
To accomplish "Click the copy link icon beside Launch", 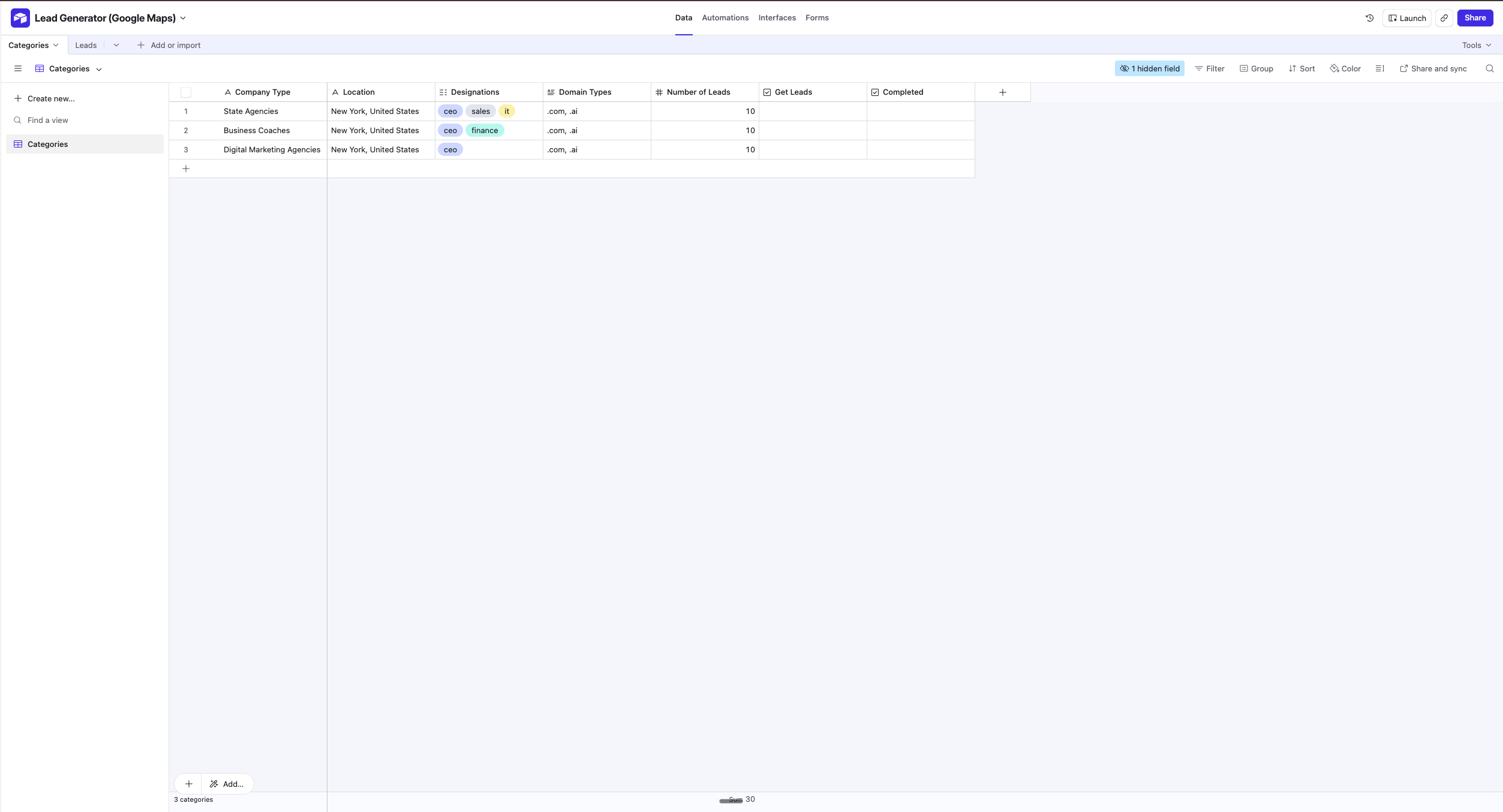I will [x=1444, y=18].
